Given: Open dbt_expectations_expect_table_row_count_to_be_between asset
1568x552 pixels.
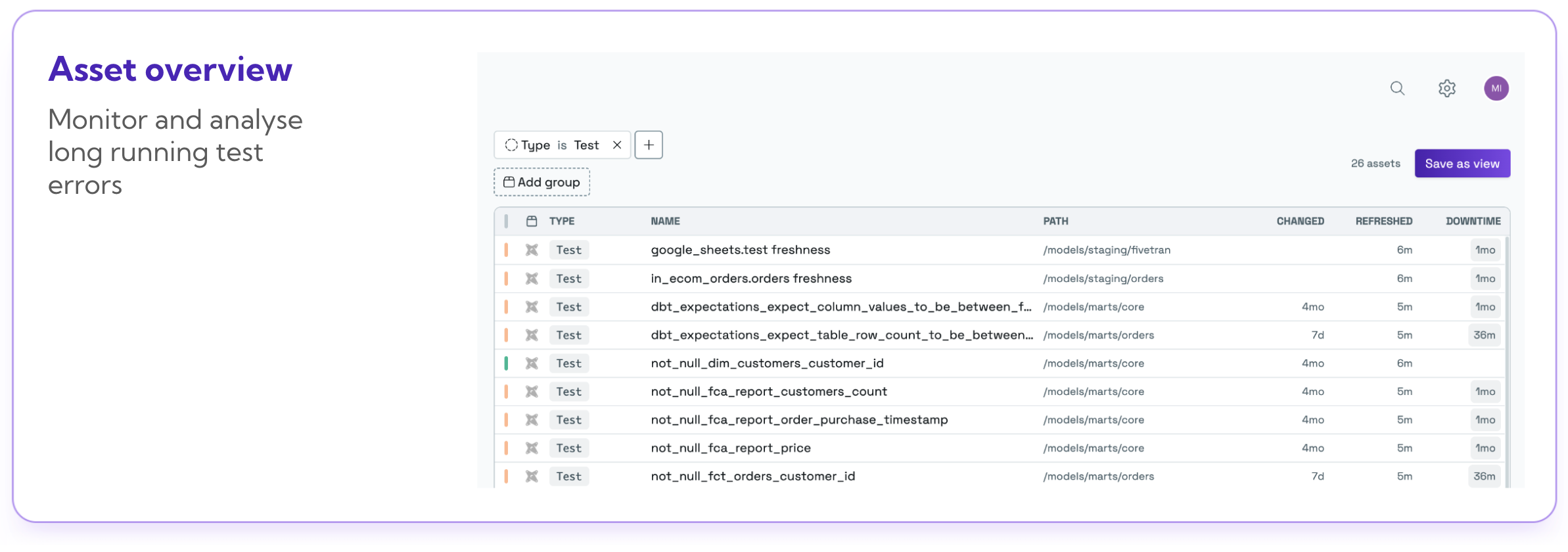Looking at the screenshot, I should pyautogui.click(x=842, y=335).
